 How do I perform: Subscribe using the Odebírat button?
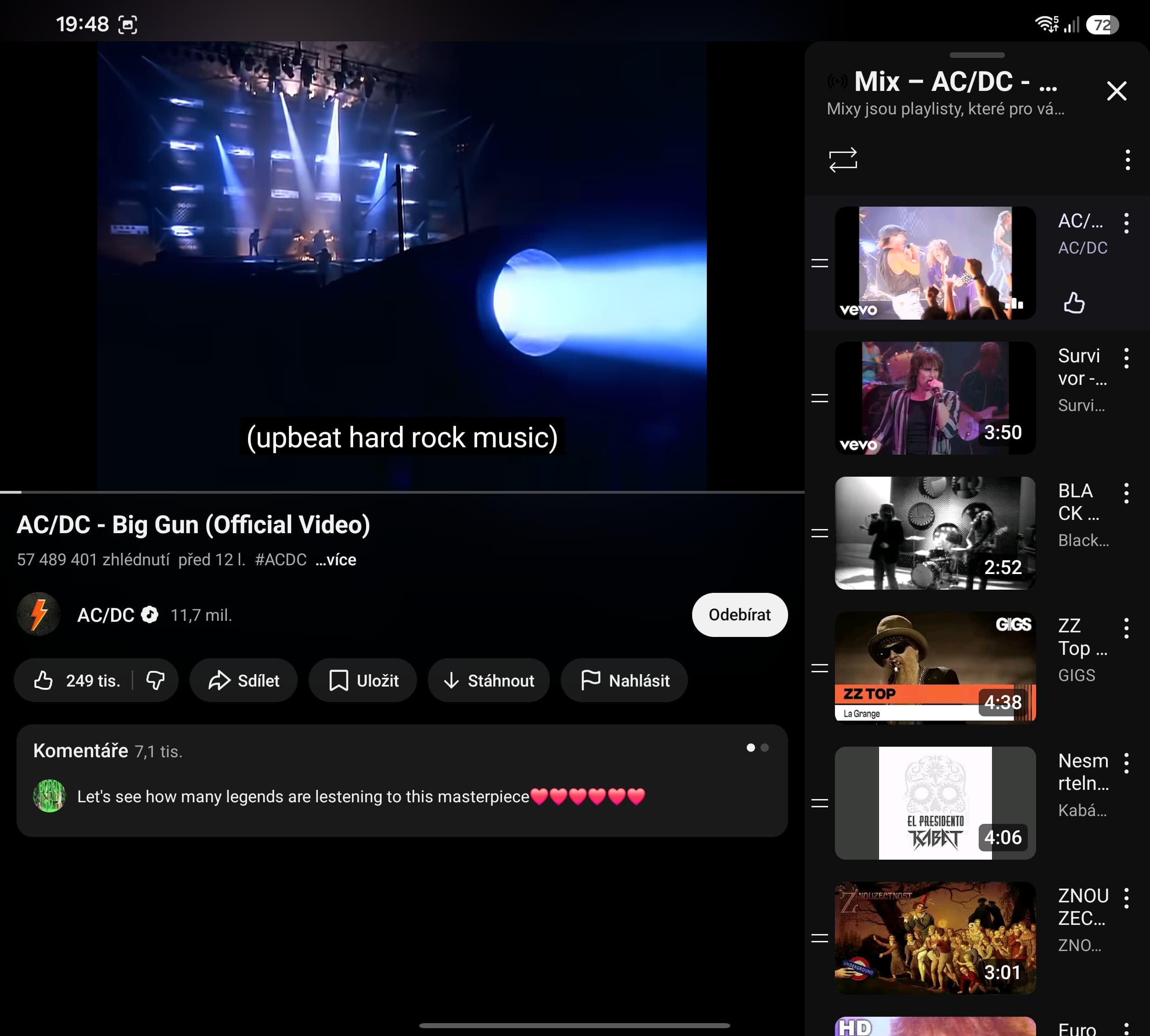pyautogui.click(x=739, y=615)
